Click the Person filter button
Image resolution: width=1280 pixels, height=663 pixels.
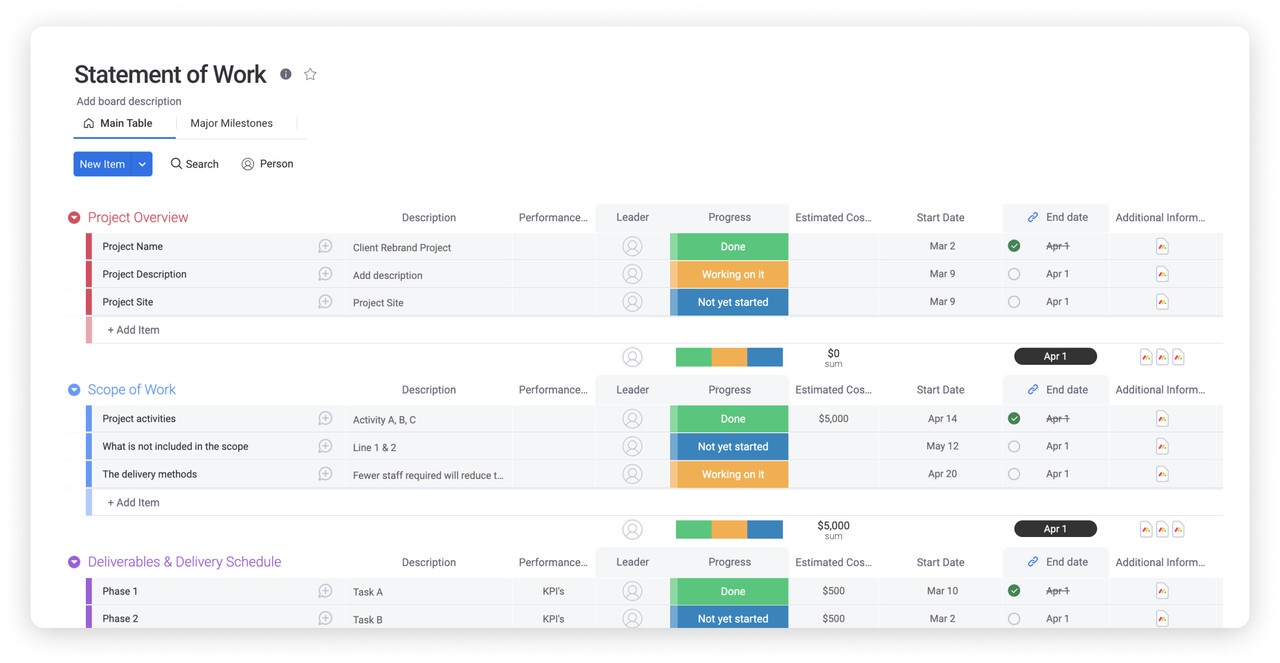point(267,164)
